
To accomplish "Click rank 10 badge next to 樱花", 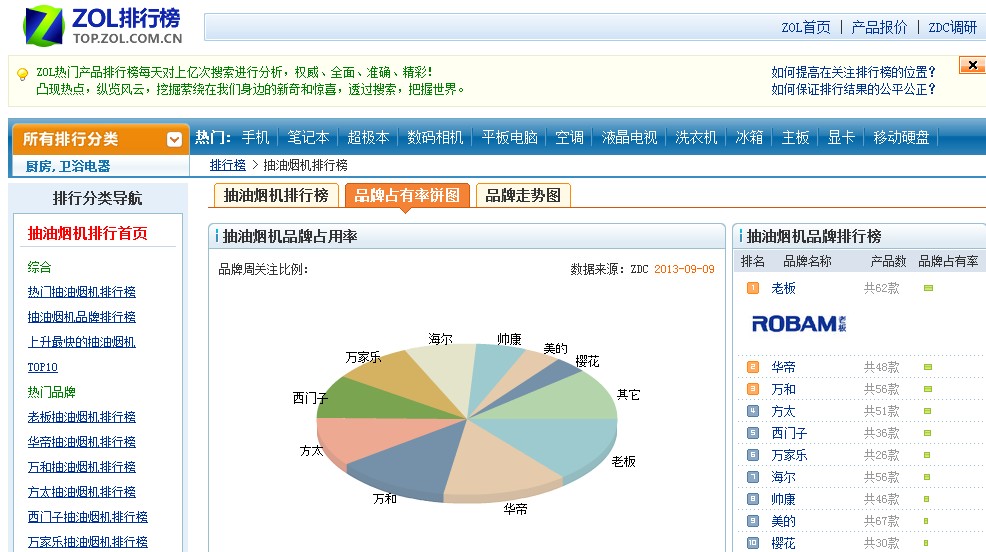I will click(x=753, y=543).
